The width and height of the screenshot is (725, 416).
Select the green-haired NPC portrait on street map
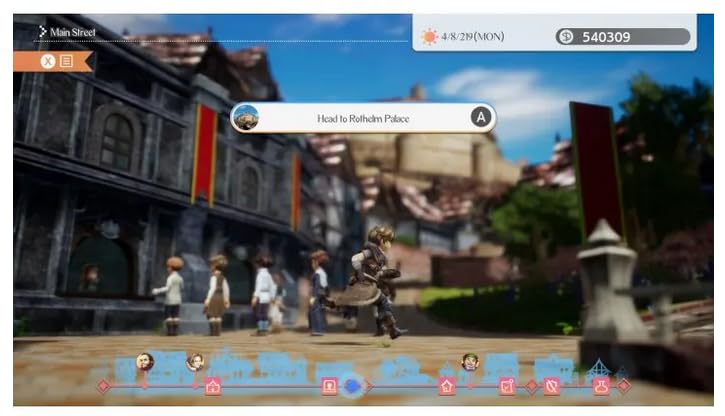point(470,362)
